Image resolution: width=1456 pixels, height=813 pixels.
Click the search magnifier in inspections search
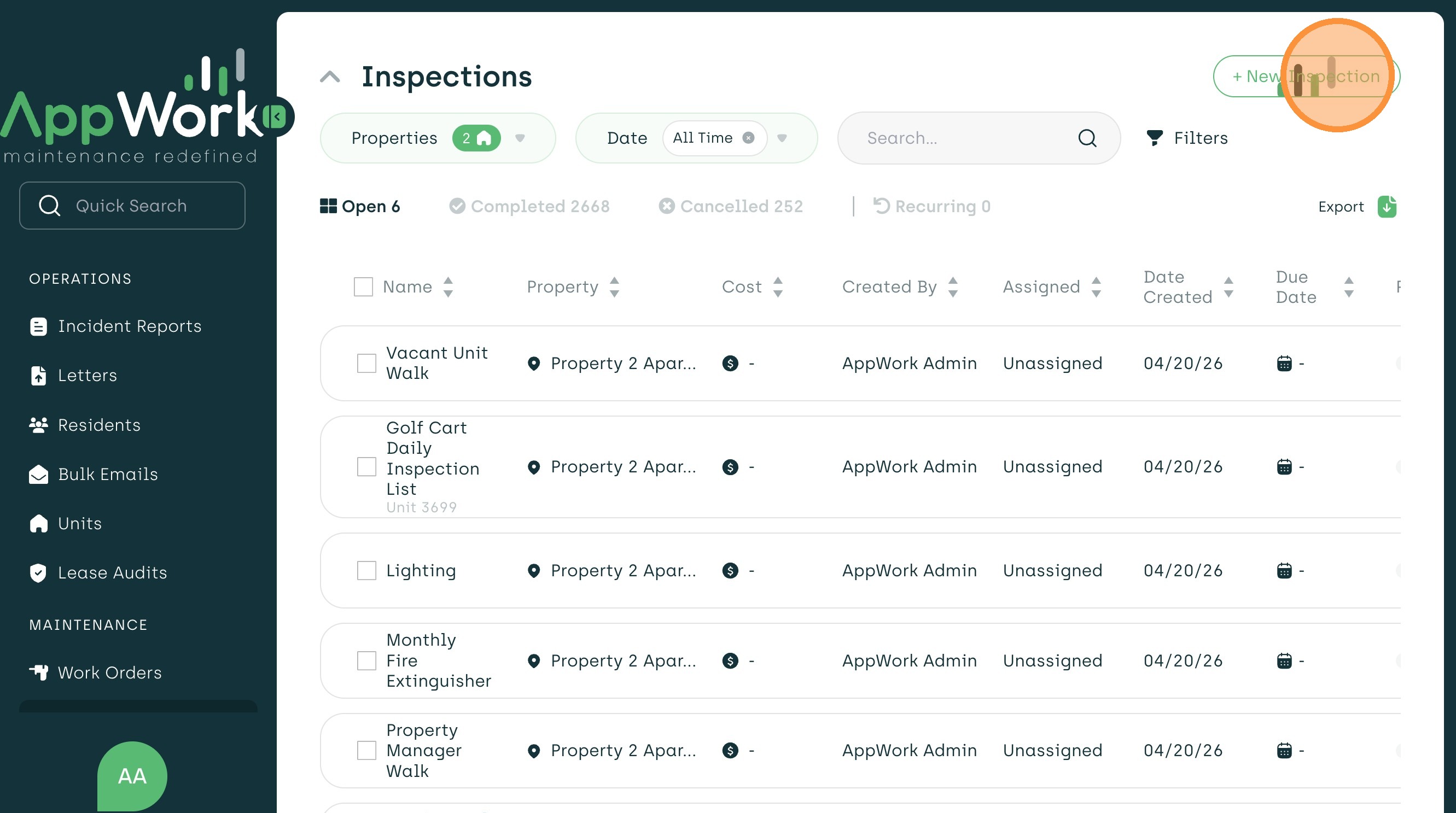pos(1086,138)
